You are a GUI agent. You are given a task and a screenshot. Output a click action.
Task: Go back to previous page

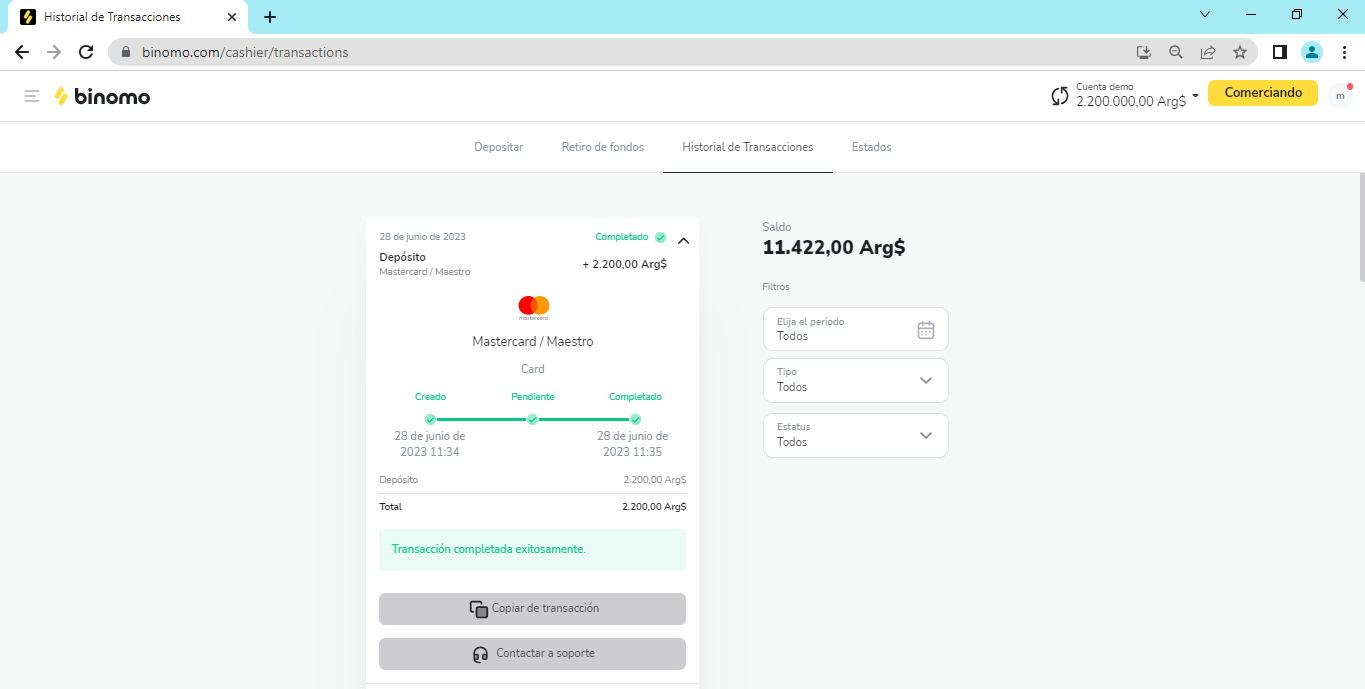22,52
